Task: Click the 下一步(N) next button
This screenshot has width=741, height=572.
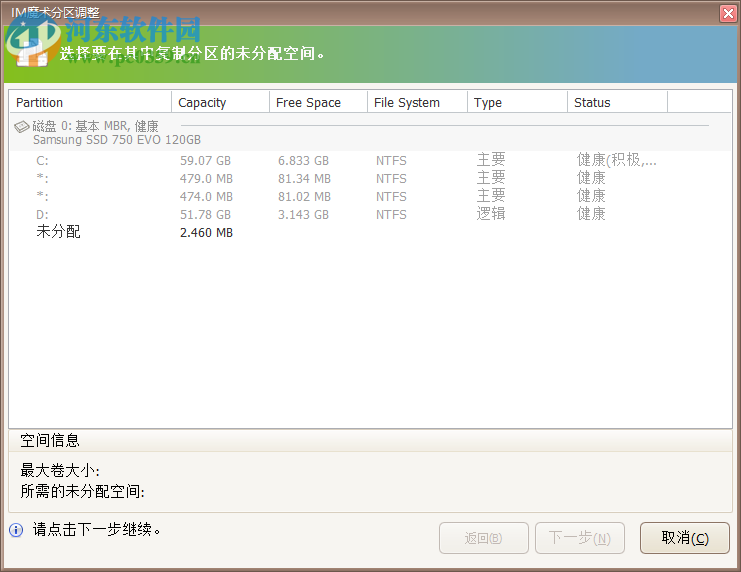Action: click(x=580, y=538)
